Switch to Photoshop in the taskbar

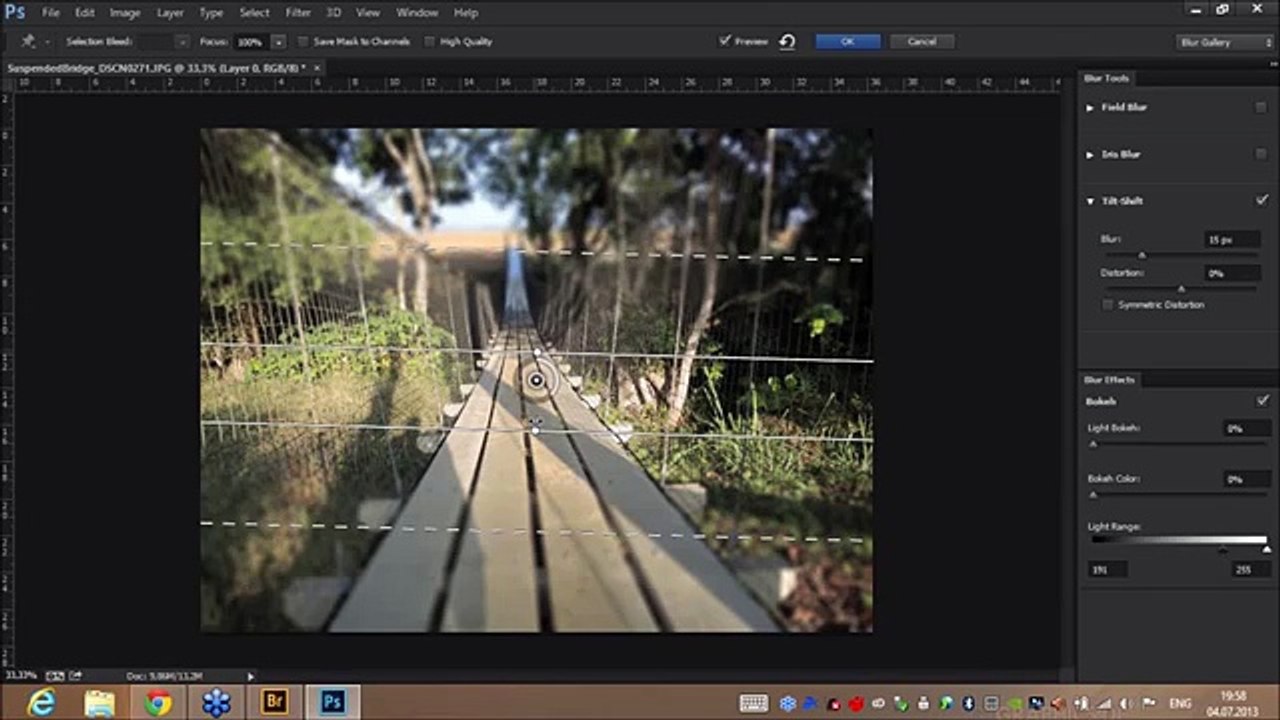pyautogui.click(x=332, y=702)
